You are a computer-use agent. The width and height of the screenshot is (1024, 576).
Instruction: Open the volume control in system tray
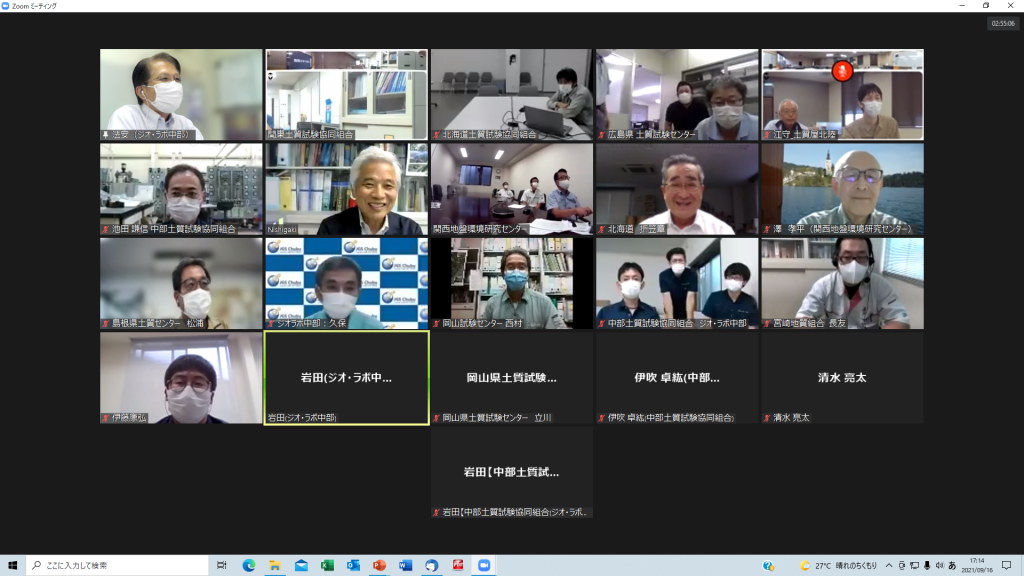(939, 565)
